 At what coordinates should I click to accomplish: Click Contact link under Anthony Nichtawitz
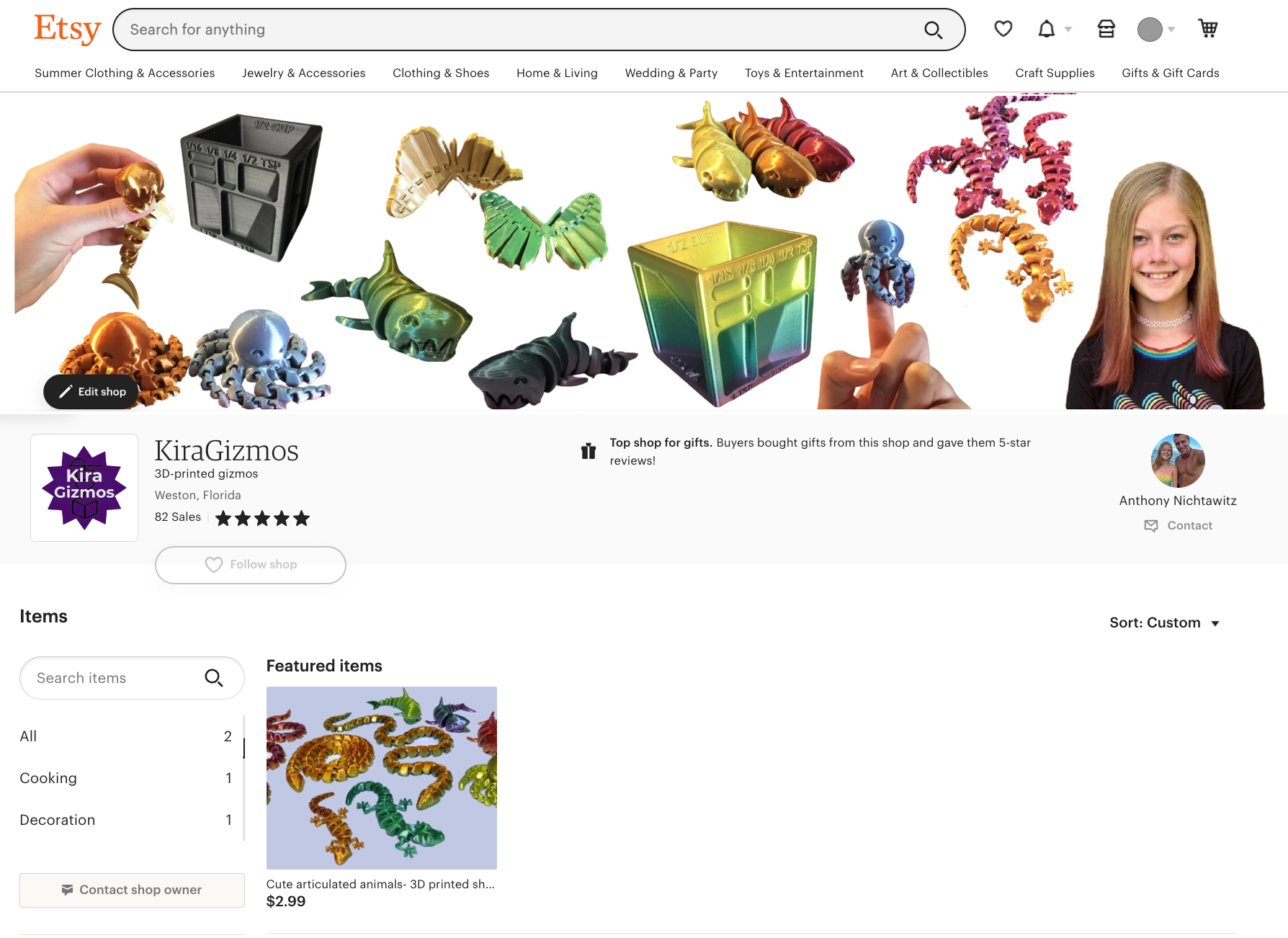[1178, 526]
